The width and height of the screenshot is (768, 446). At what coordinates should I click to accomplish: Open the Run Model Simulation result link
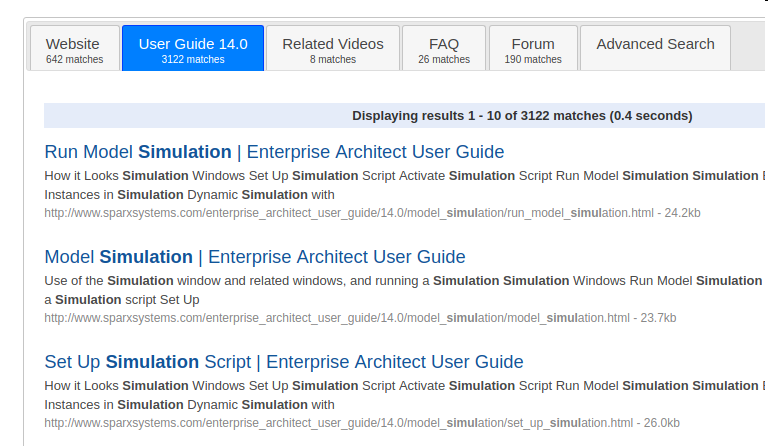274,152
